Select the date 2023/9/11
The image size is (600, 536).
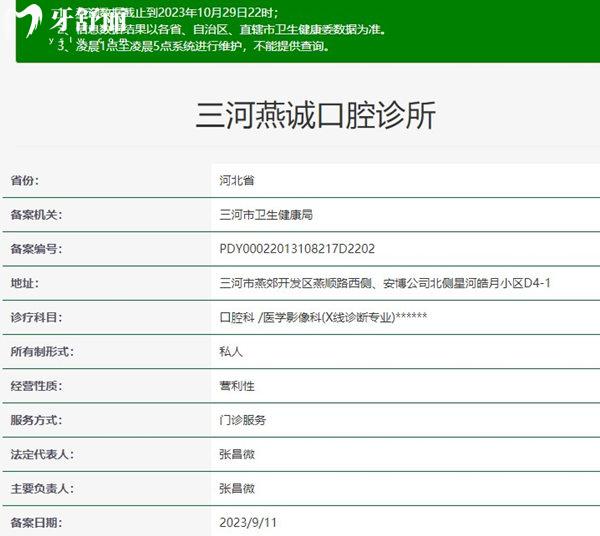tap(248, 522)
